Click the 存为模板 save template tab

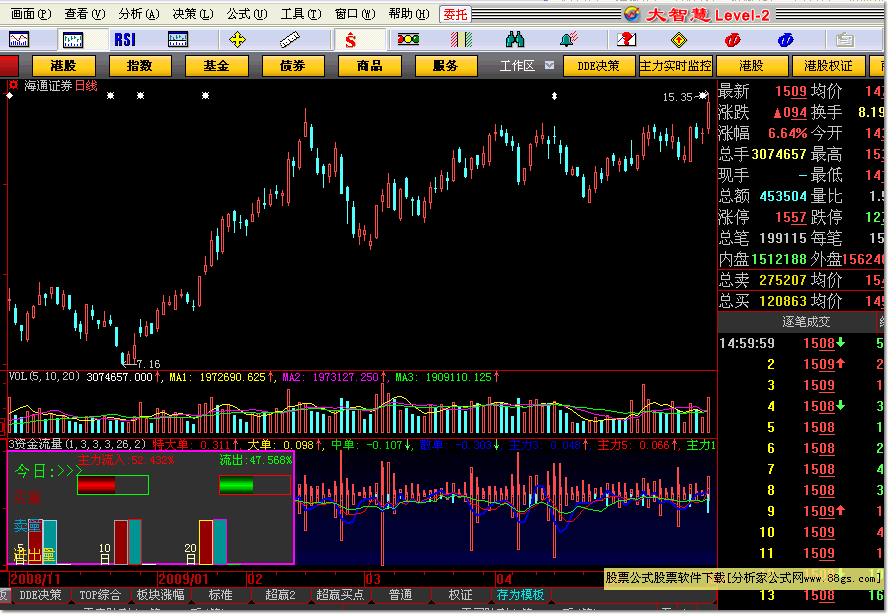pyautogui.click(x=521, y=595)
